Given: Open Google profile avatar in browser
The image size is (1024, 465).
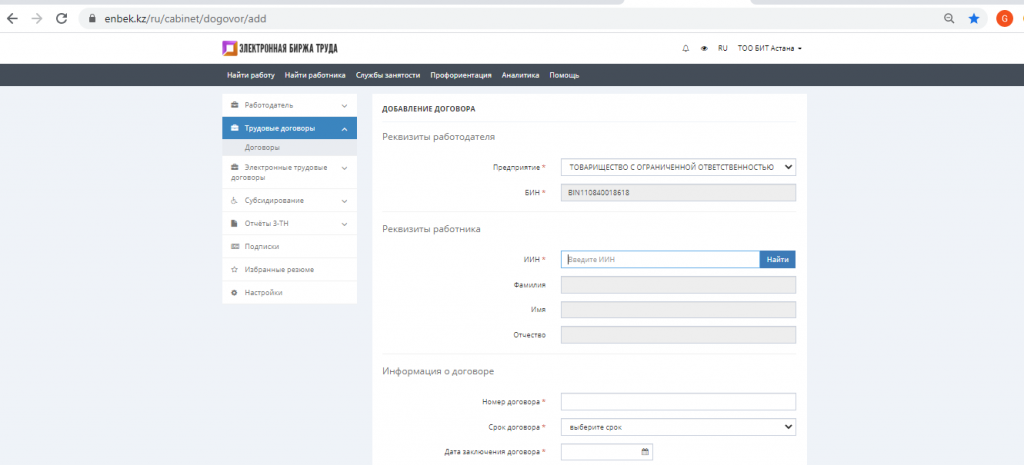Looking at the screenshot, I should tap(1004, 19).
